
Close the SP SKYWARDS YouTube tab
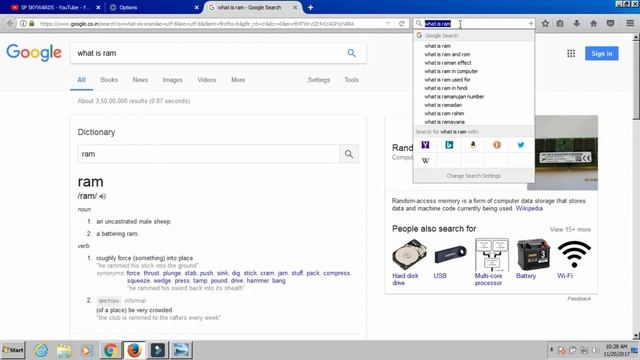point(98,7)
